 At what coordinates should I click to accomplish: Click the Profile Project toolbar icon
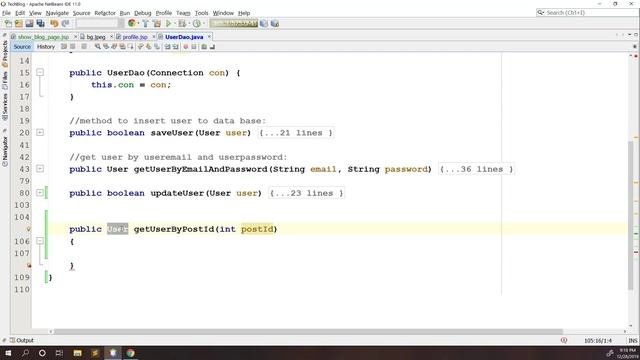click(197, 24)
